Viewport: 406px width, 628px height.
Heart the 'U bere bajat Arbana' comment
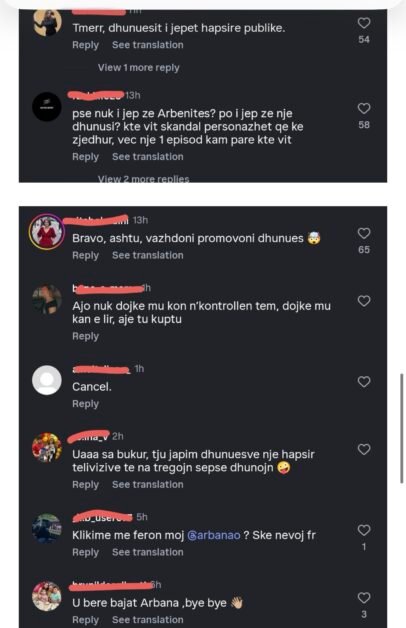pos(364,598)
